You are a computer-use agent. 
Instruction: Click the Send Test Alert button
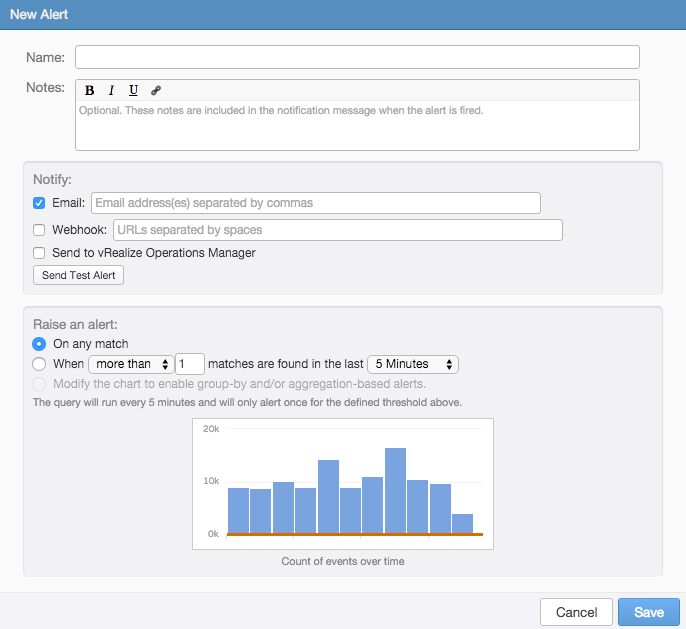point(79,275)
